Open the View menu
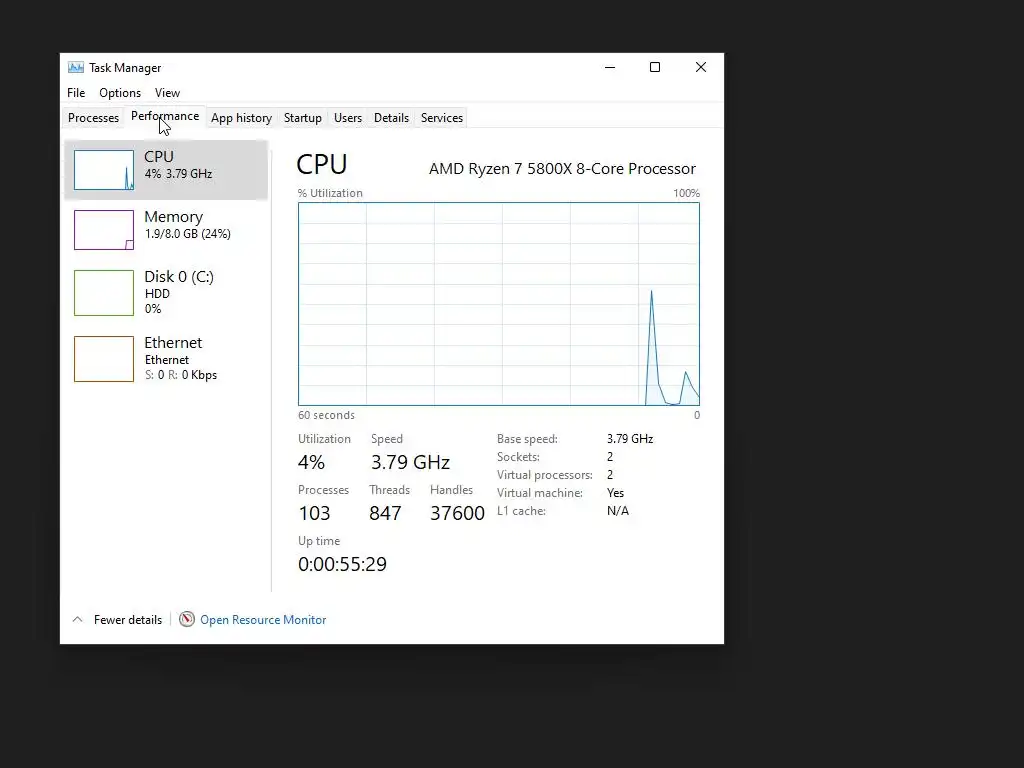 click(167, 93)
